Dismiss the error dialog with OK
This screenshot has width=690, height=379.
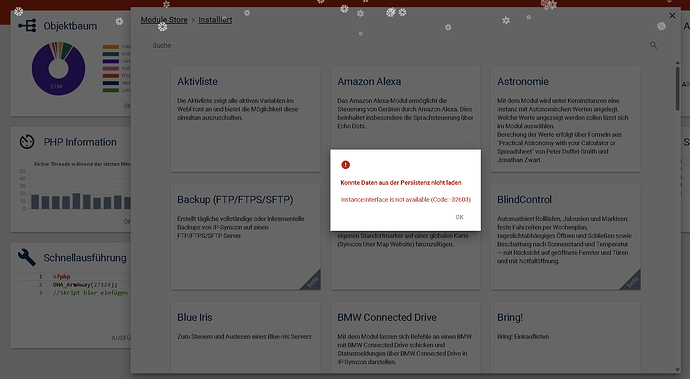[x=459, y=217]
